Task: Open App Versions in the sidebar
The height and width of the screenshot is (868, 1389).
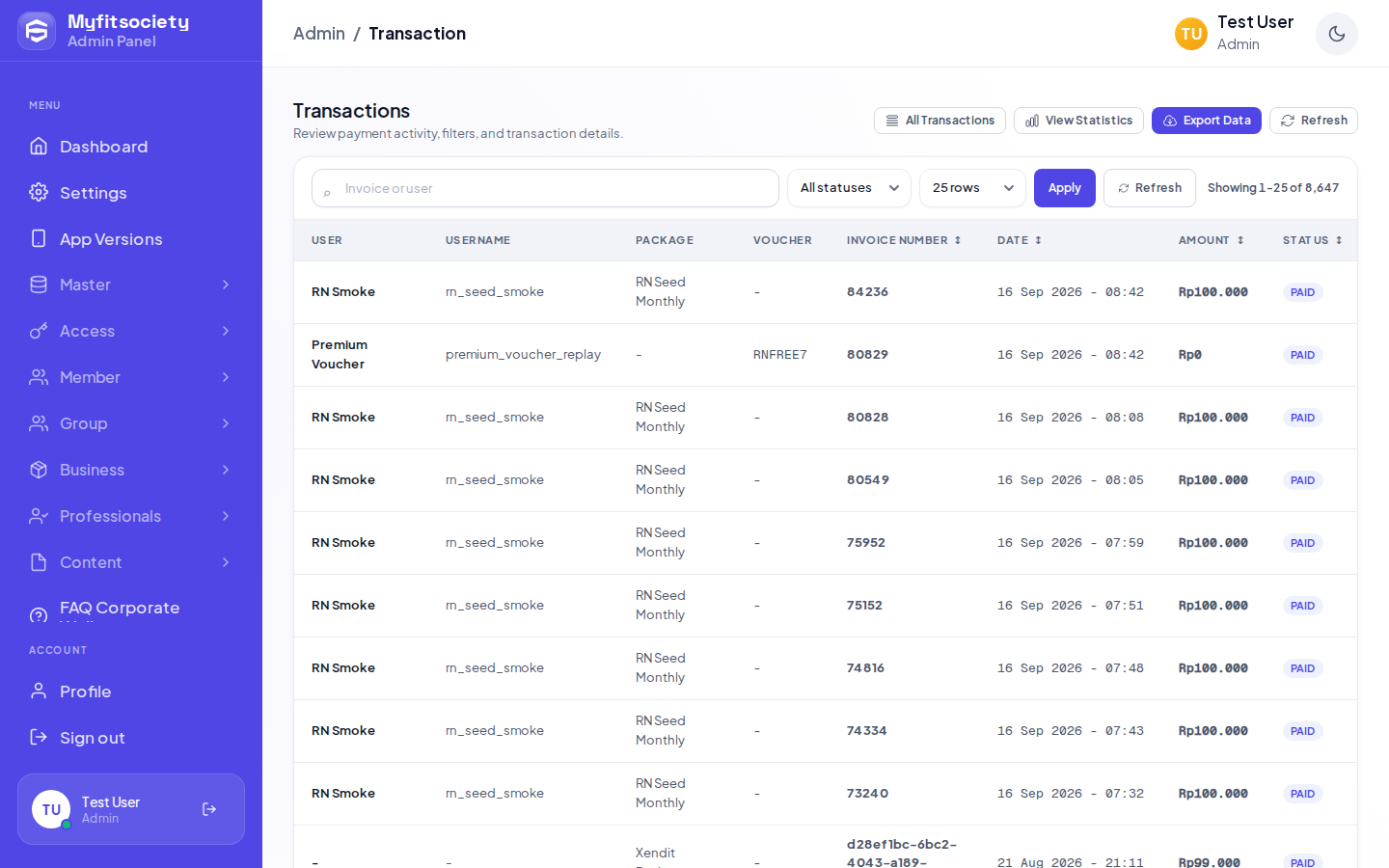Action: (131, 239)
